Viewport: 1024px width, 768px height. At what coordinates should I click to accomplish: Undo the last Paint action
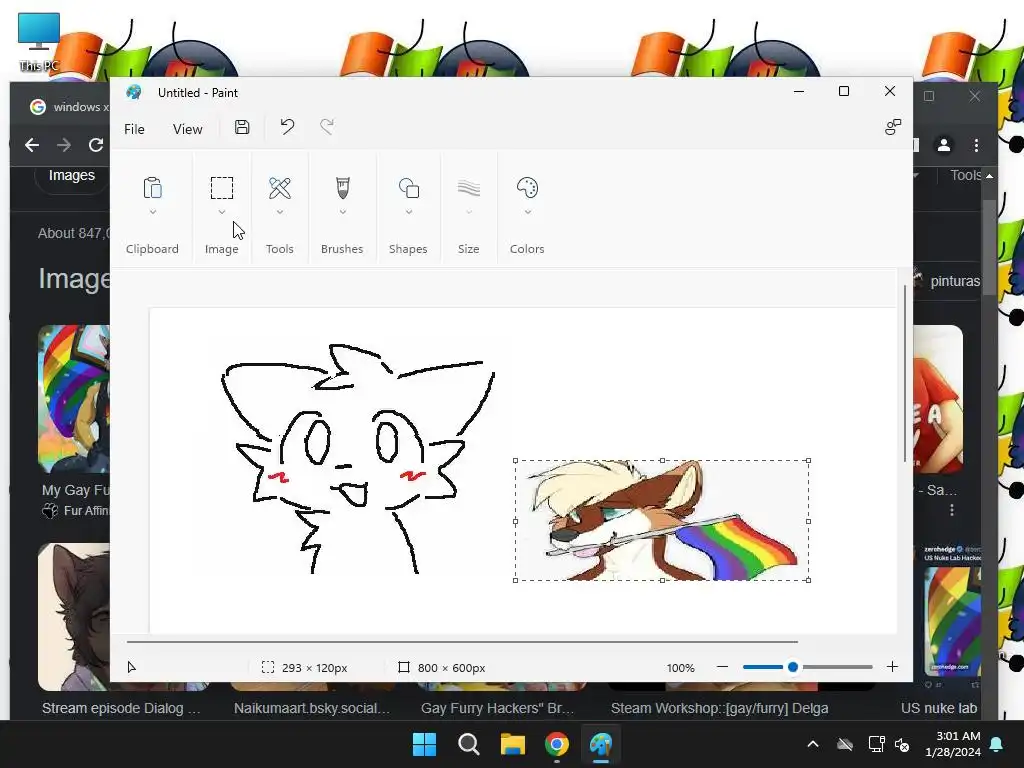pyautogui.click(x=287, y=127)
